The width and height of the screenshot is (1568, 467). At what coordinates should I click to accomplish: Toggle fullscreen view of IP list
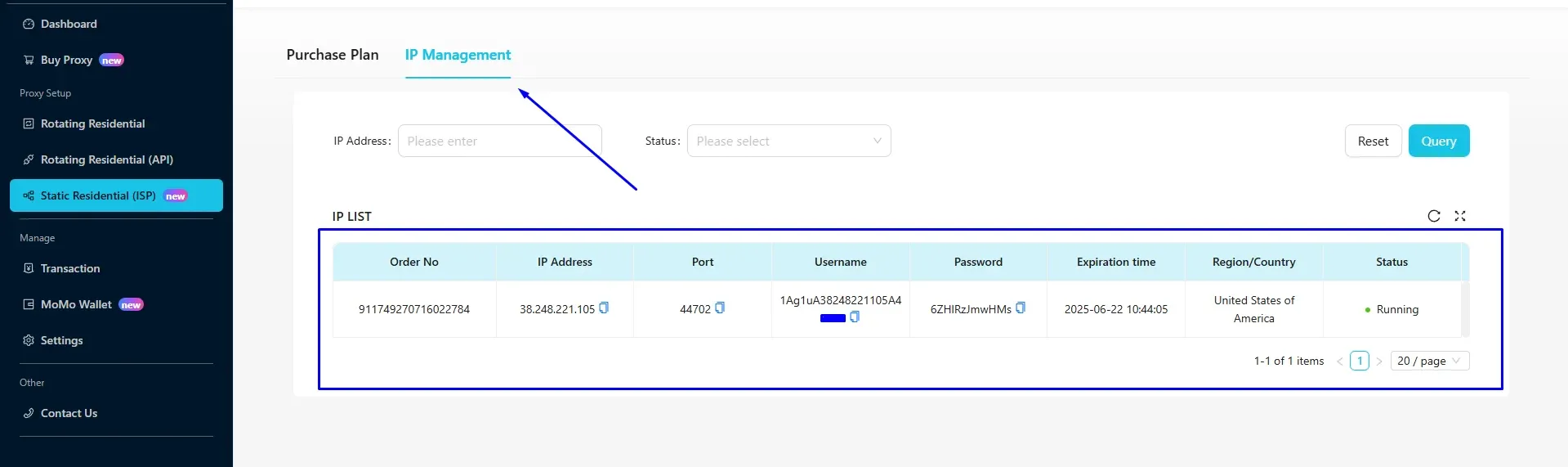tap(1460, 216)
